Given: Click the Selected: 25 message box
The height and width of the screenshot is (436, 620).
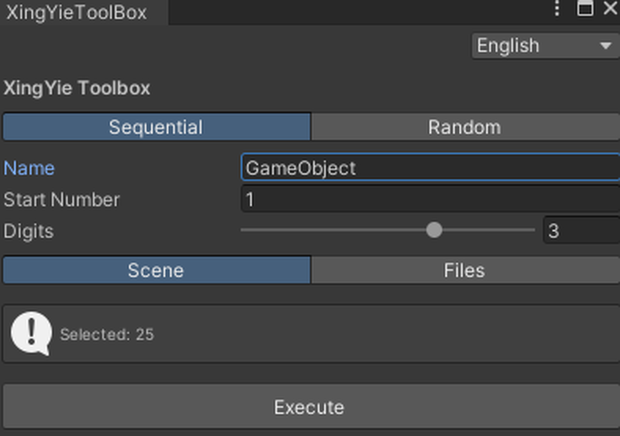Looking at the screenshot, I should point(311,334).
